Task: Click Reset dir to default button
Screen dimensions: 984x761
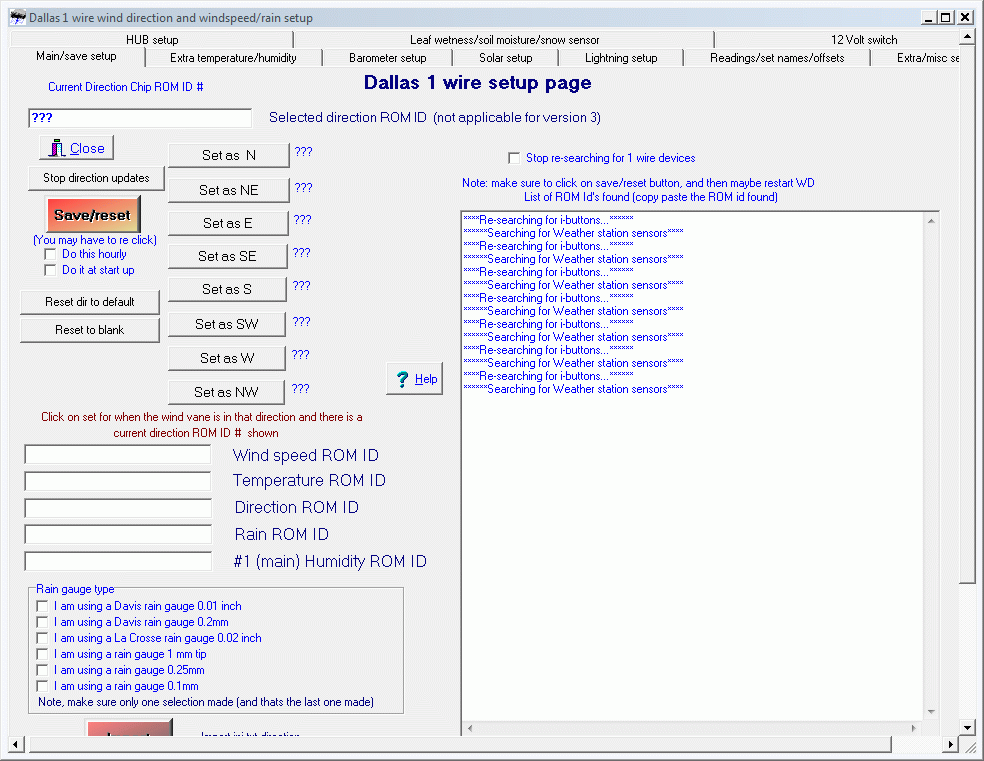Action: [x=90, y=302]
